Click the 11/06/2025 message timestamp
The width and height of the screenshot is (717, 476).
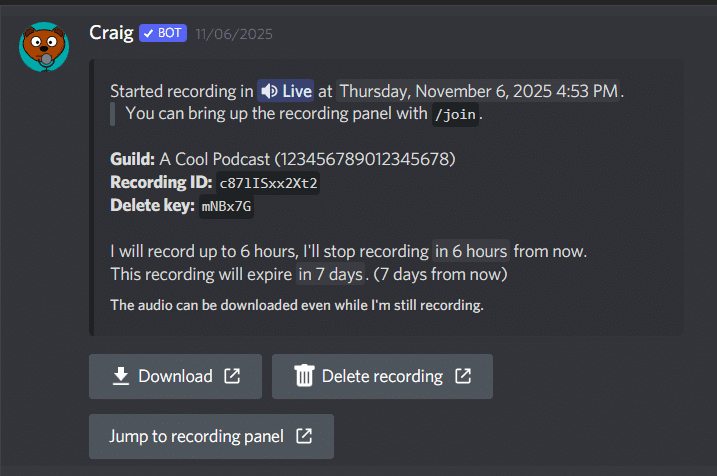pos(234,34)
